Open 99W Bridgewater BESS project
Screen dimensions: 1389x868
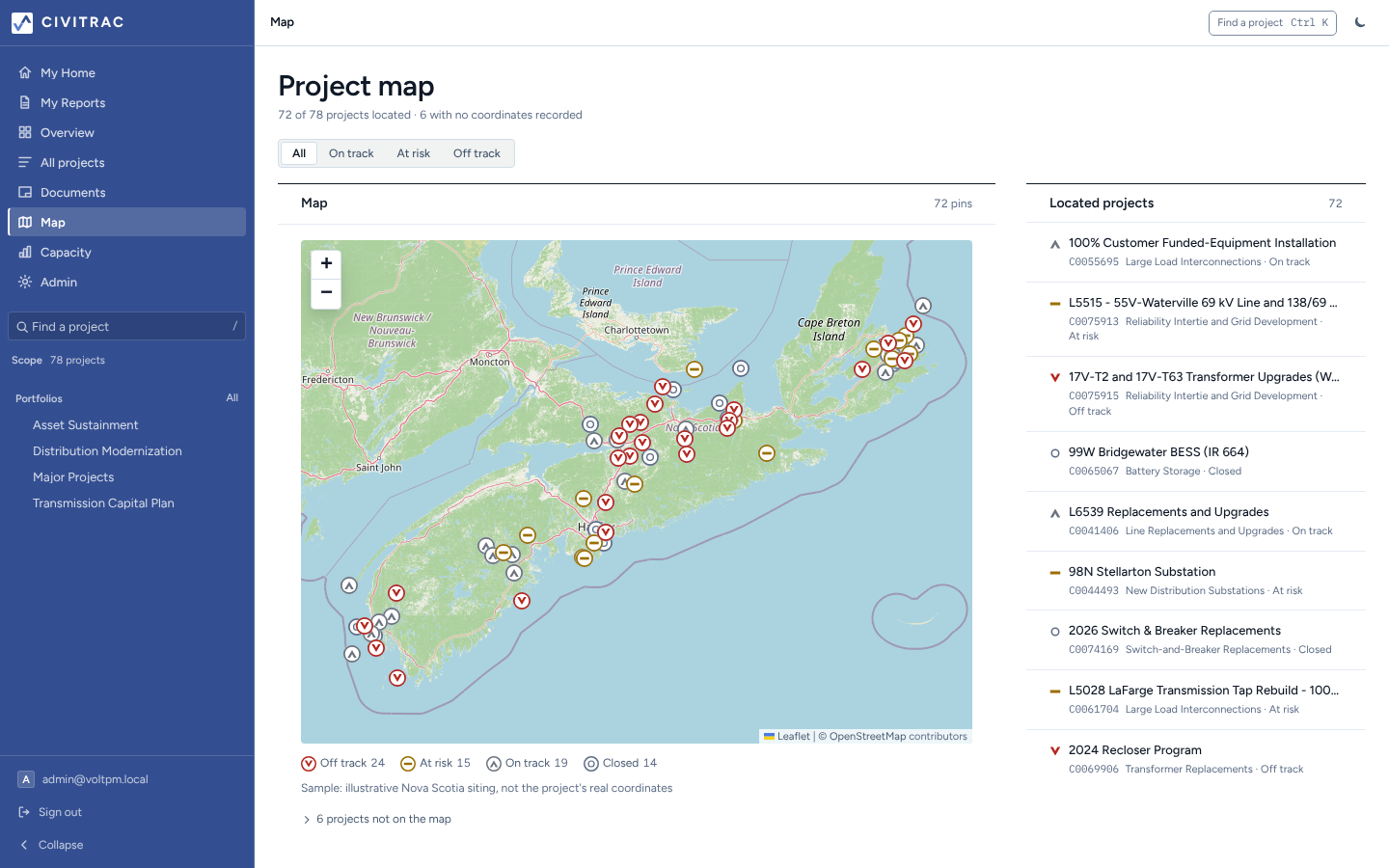[1196, 461]
